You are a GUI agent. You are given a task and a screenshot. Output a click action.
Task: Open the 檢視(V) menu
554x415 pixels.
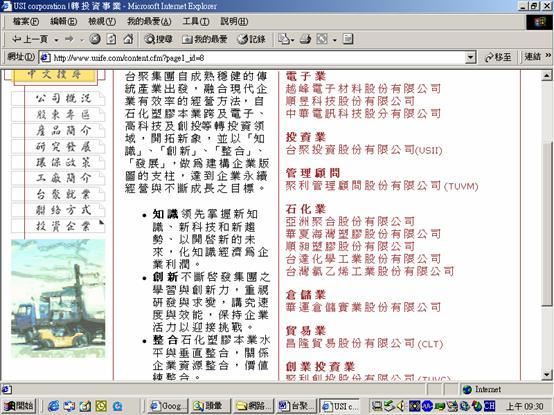[x=102, y=22]
